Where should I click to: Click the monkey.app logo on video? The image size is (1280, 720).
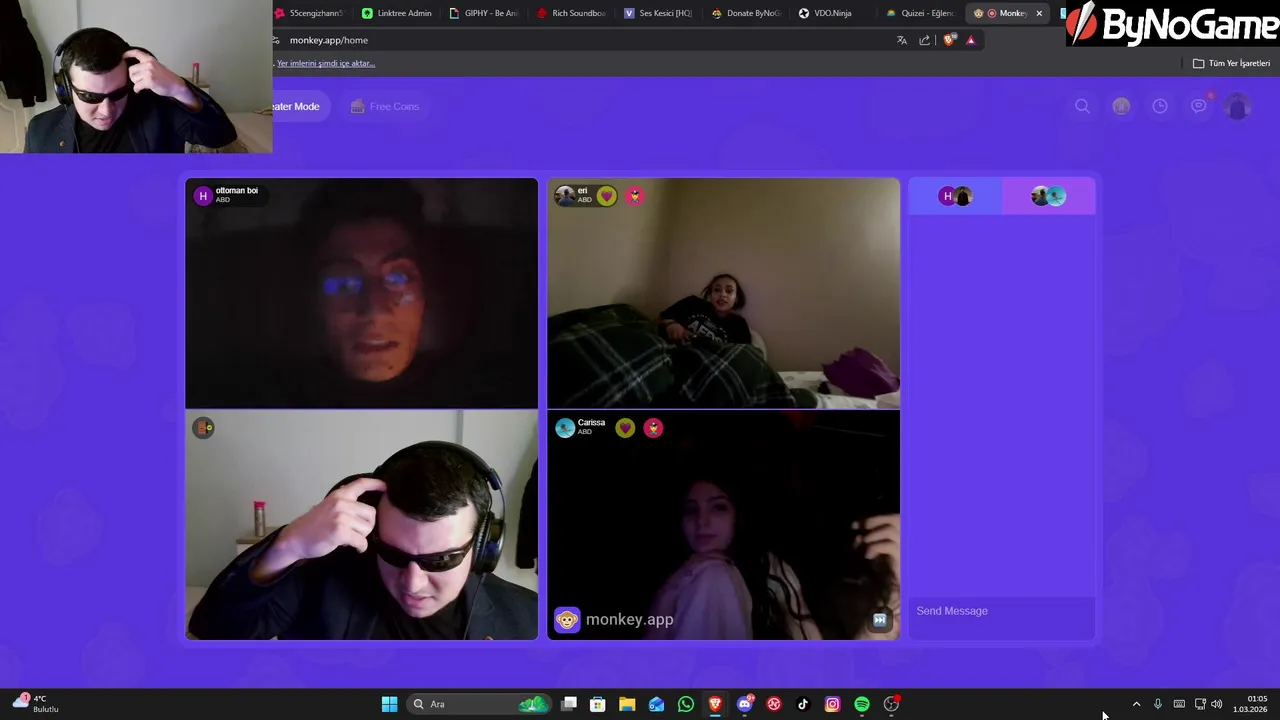(614, 620)
